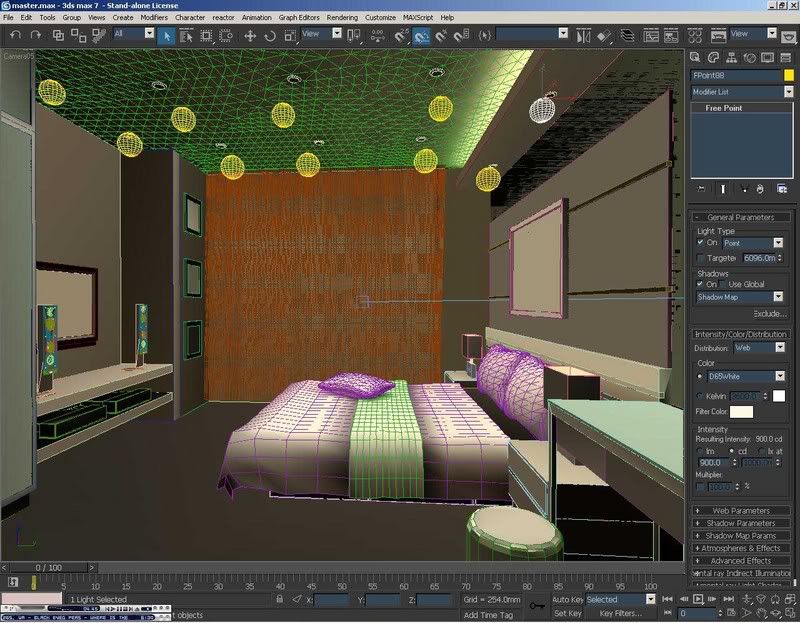Click the Set Key button
Viewport: 800px width, 623px height.
(x=567, y=613)
